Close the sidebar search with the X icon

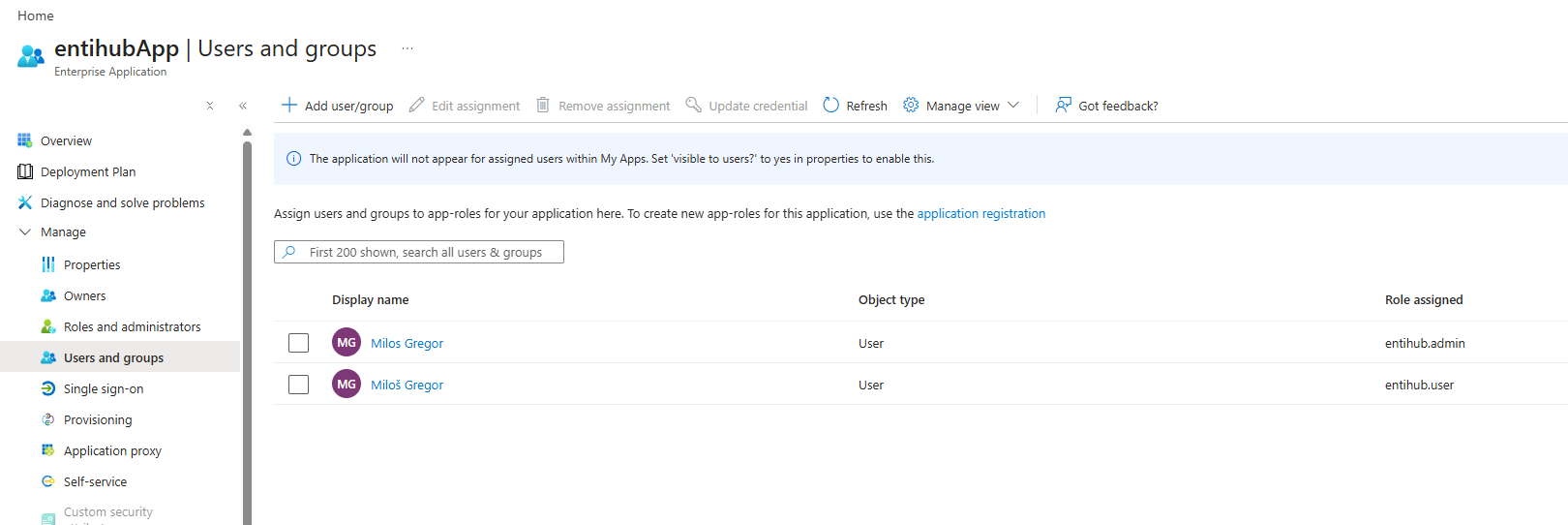pos(210,106)
